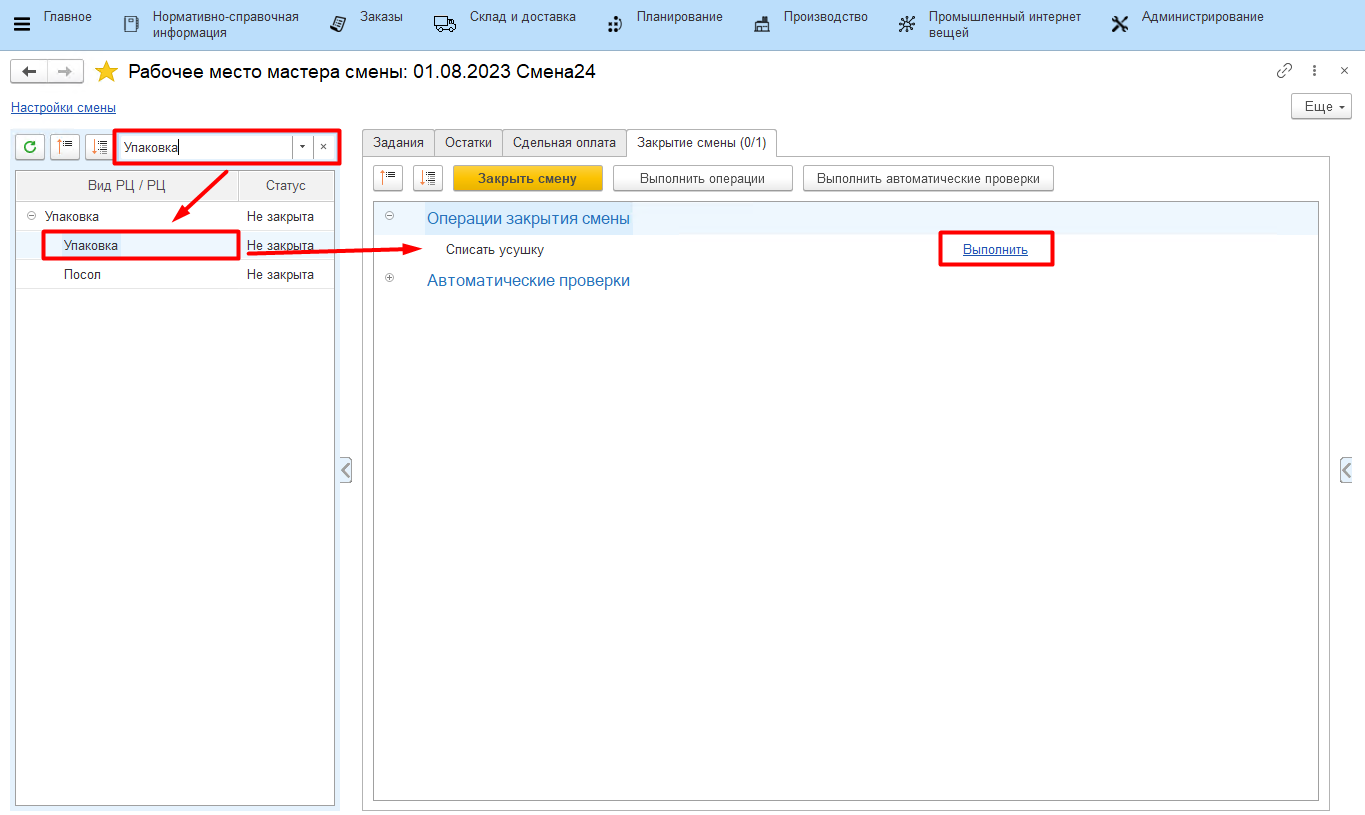The width and height of the screenshot is (1365, 815).
Task: Open the Настройки смены link
Action: click(63, 108)
